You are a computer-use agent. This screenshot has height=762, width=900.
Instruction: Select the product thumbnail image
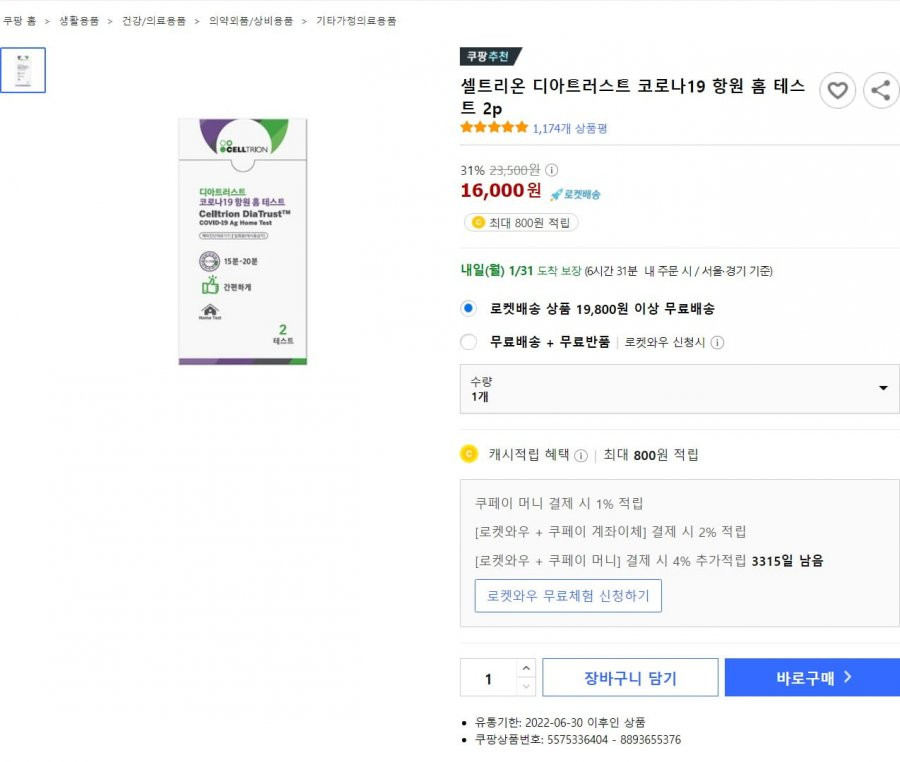tap(23, 70)
